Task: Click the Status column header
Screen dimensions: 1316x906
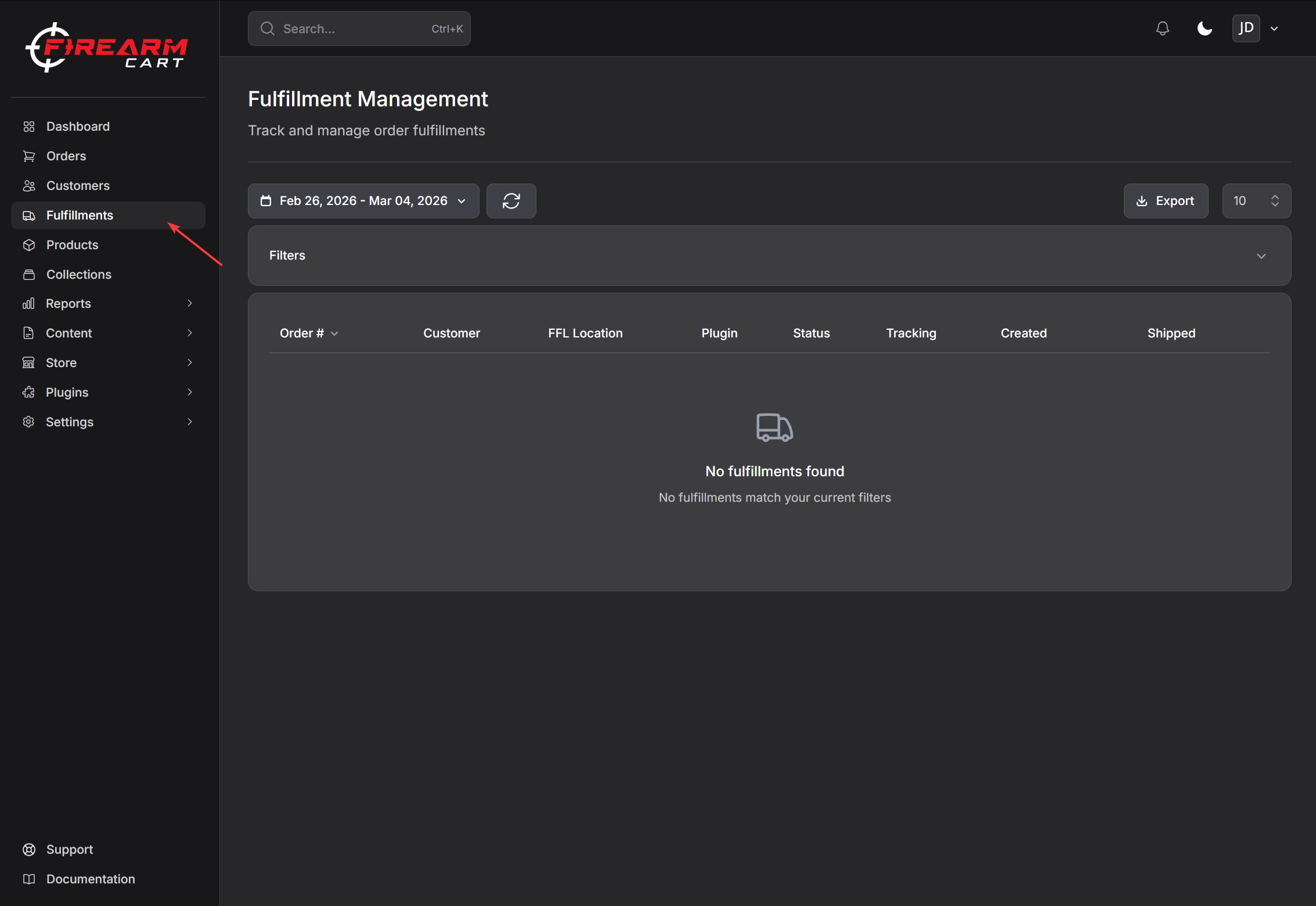Action: point(812,333)
